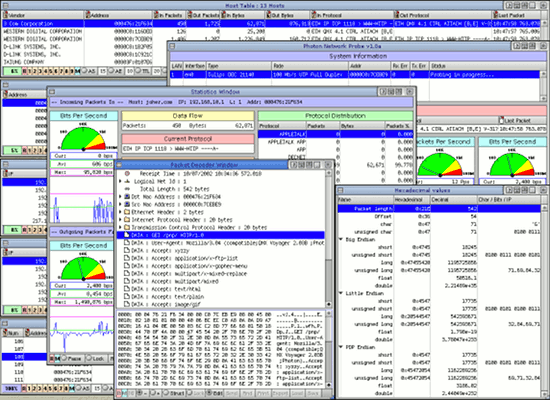Click document icon of DATA User-Agent row
The image size is (550, 400).
tap(127, 243)
